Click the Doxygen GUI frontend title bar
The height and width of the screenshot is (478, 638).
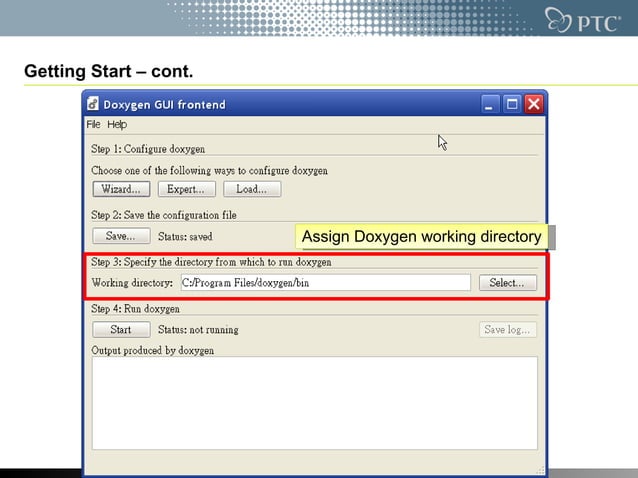click(285, 104)
